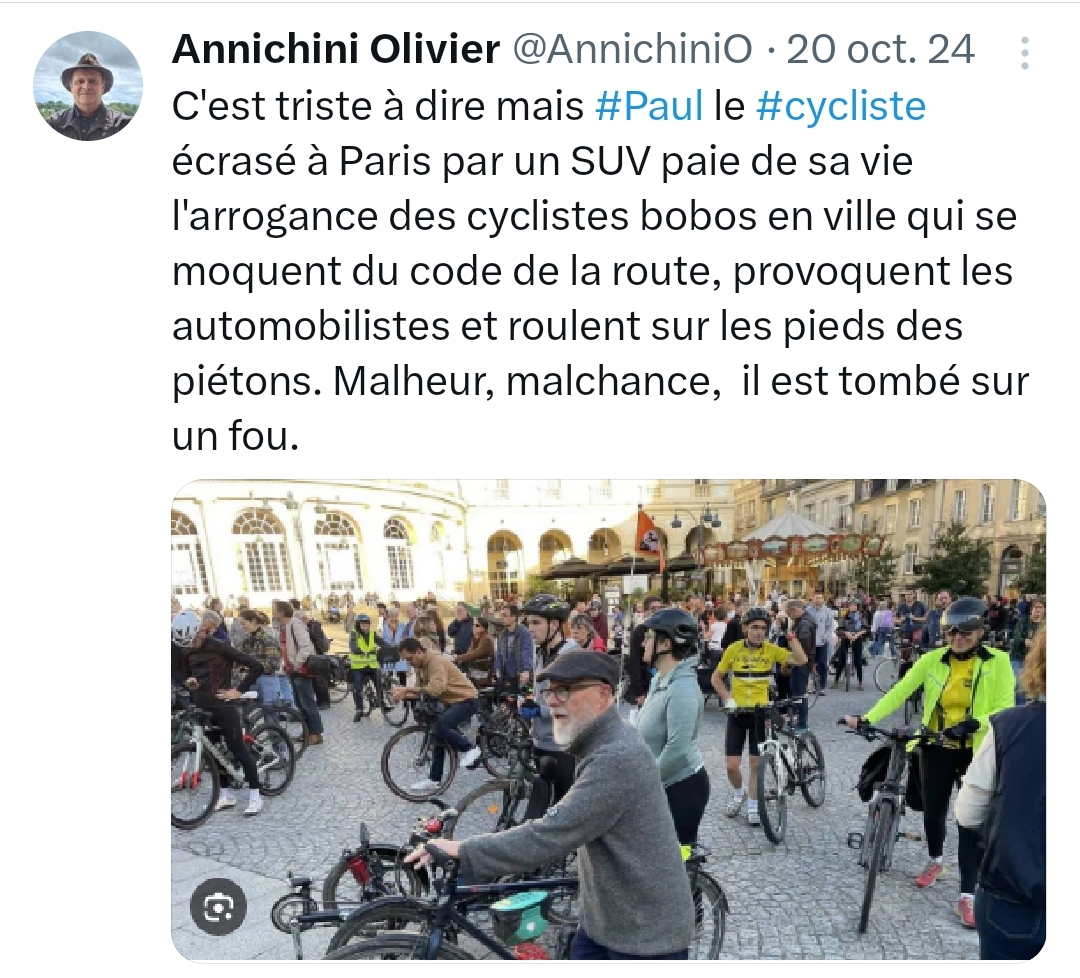
Task: Click the red light on foreground bicycle
Action: click(361, 868)
